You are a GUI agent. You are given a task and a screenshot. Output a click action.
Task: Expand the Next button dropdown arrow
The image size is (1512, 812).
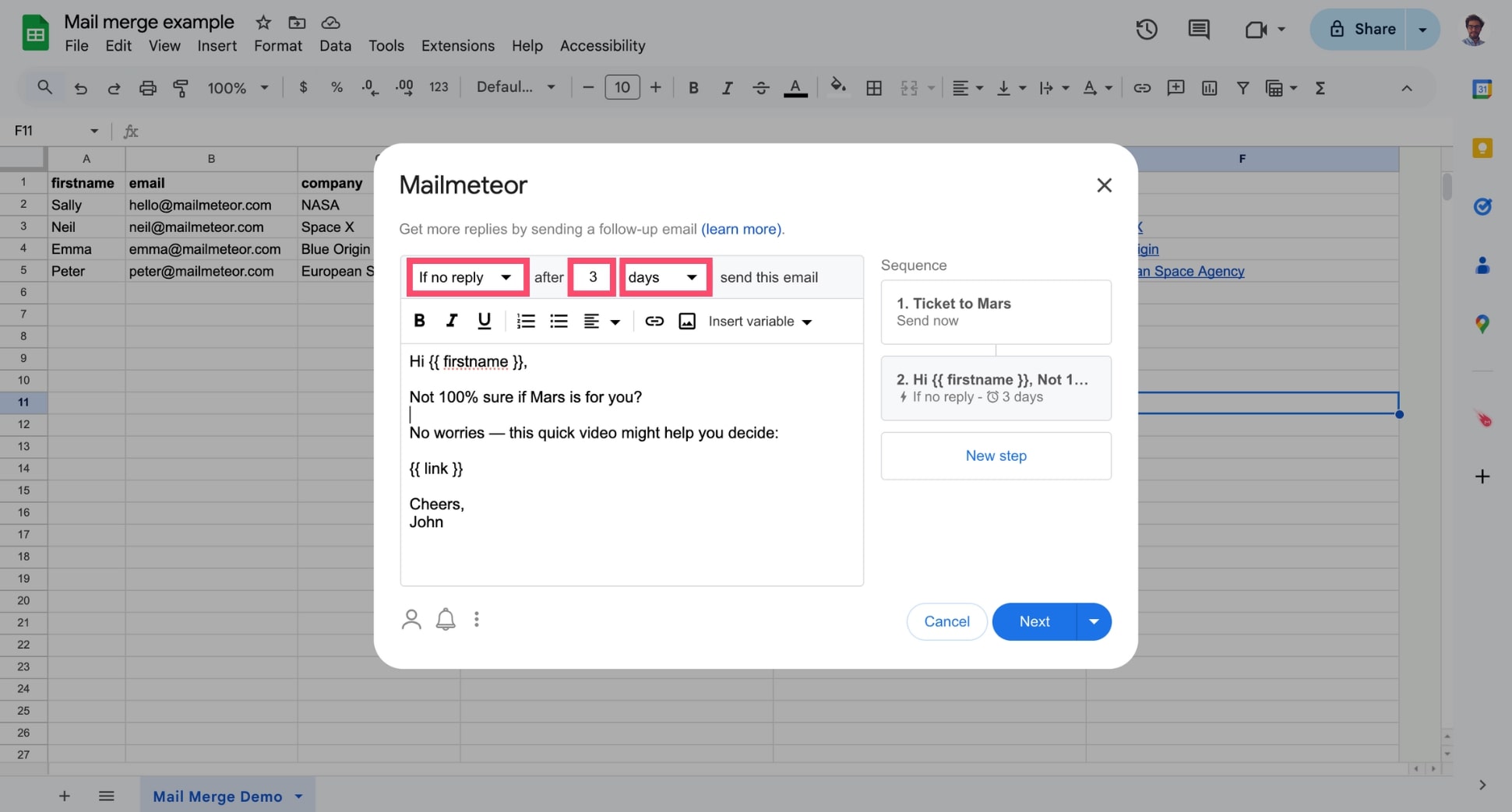(x=1094, y=621)
